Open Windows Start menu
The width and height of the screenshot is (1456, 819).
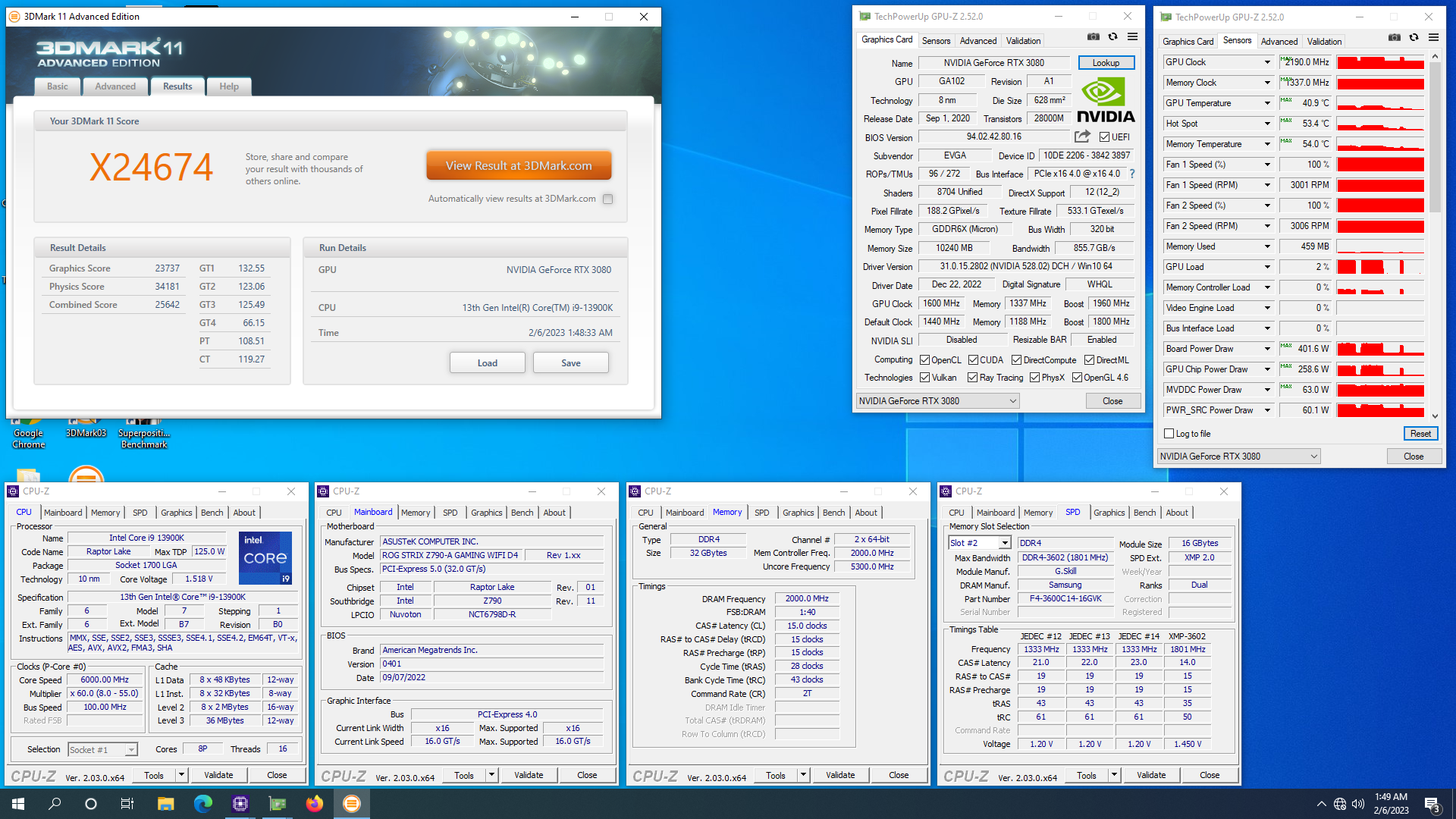click(18, 804)
